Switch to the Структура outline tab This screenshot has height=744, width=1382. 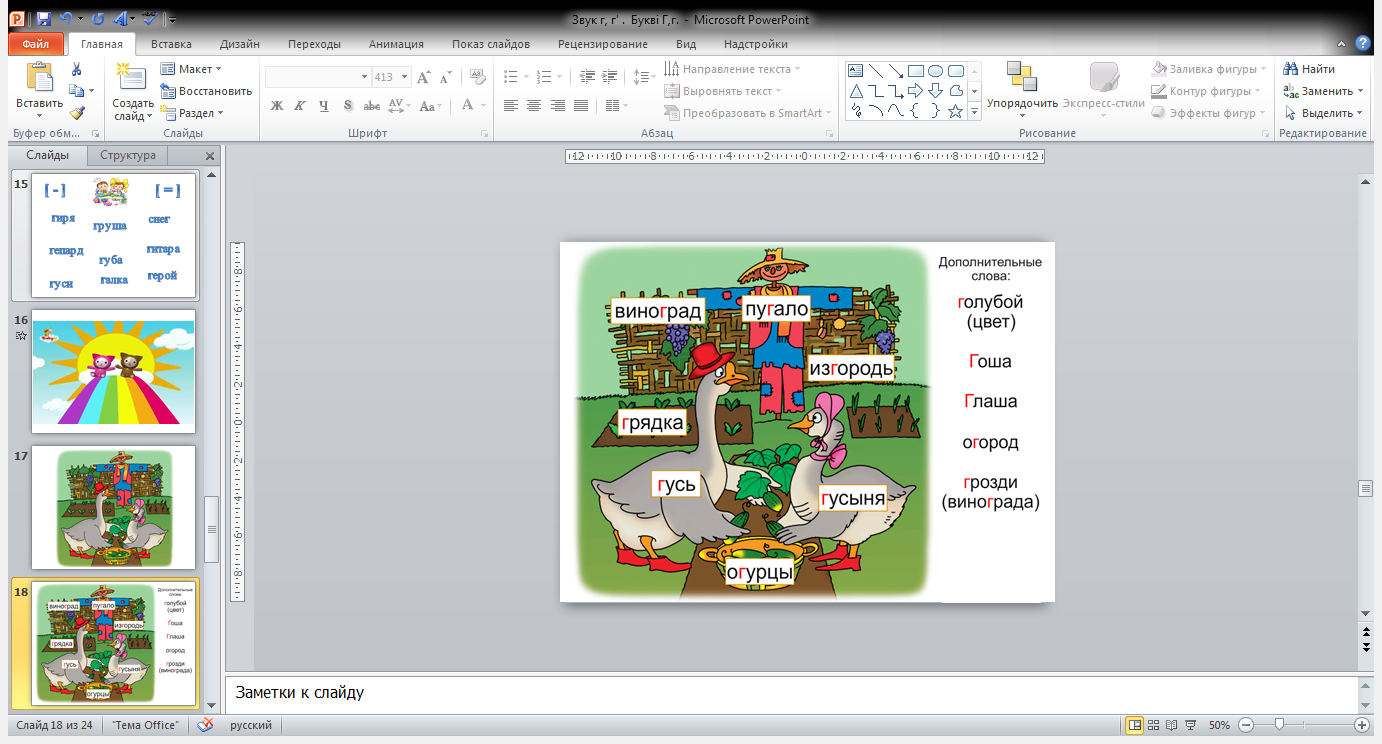pyautogui.click(x=127, y=155)
